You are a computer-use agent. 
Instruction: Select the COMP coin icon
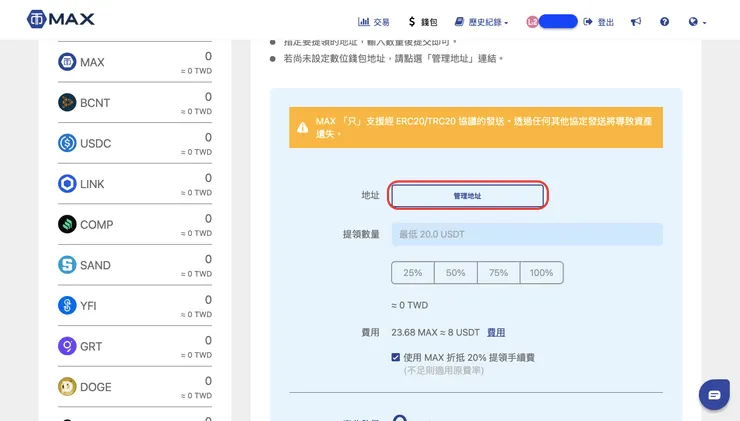[67, 224]
